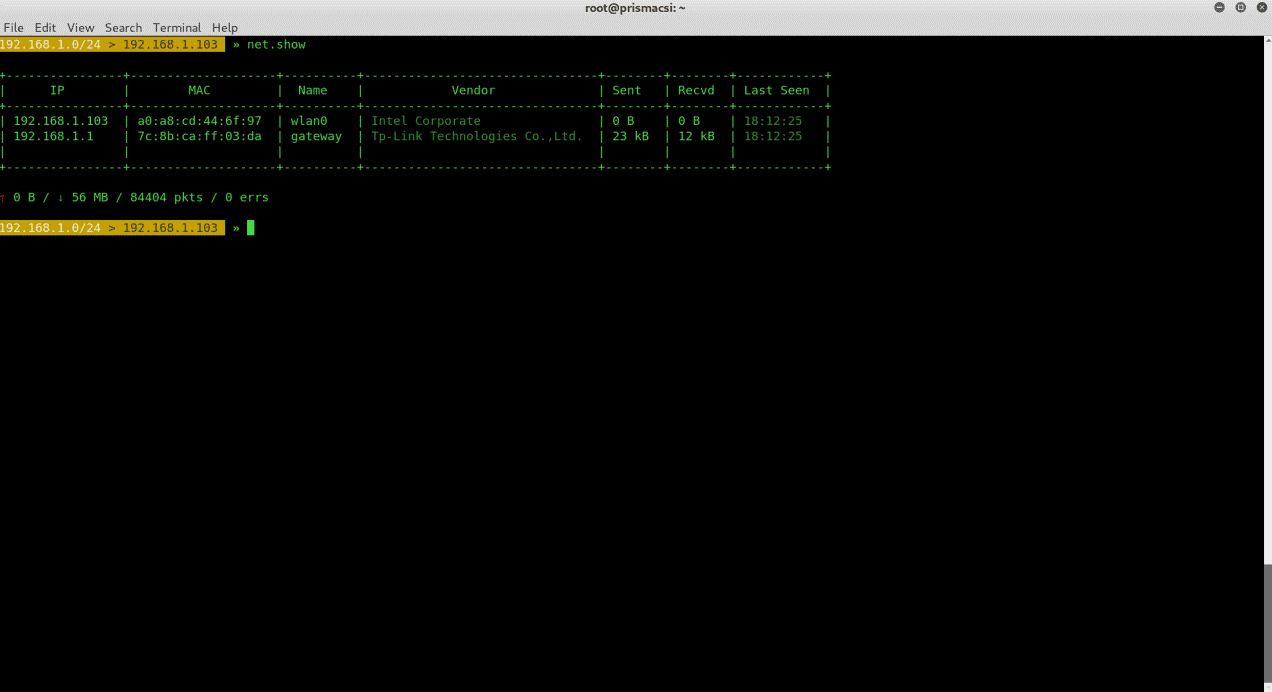Open the Search menu
The width and height of the screenshot is (1272, 692).
tap(123, 27)
